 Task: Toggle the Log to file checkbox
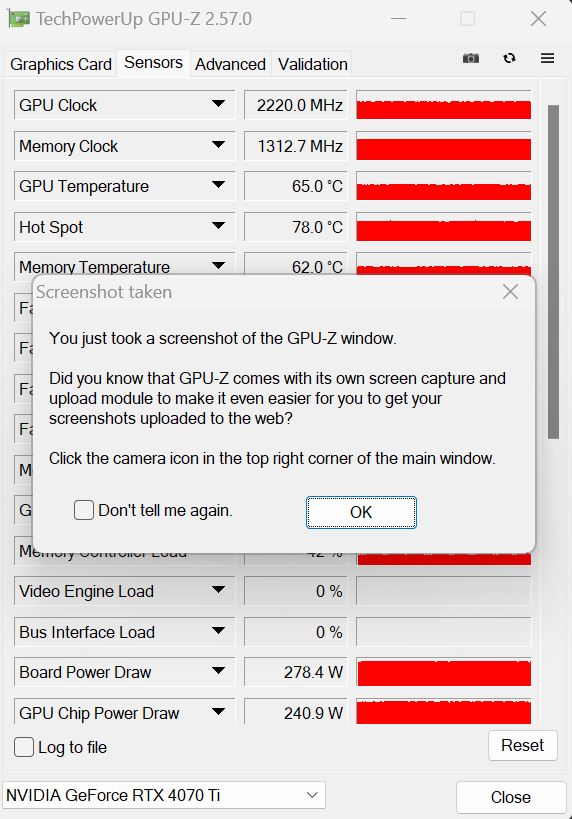(24, 747)
